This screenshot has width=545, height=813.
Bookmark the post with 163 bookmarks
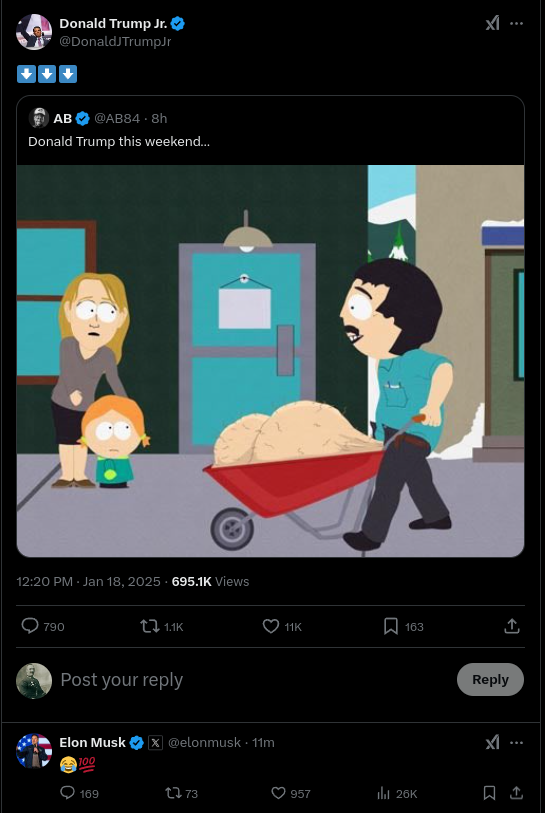(390, 626)
